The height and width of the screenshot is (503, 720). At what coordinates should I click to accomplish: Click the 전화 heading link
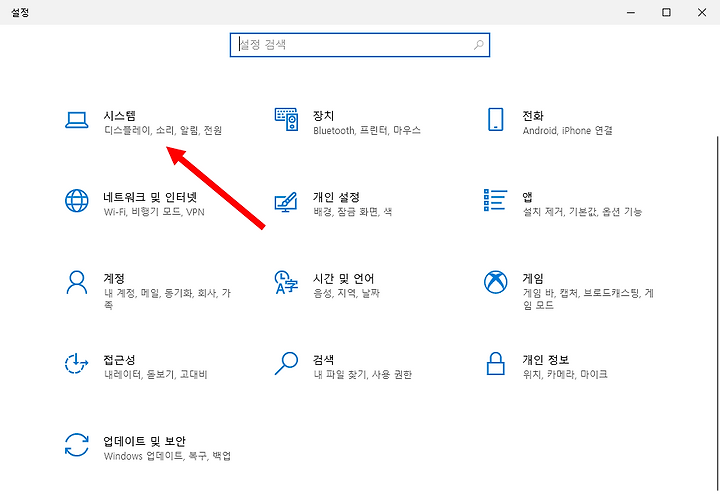tap(533, 116)
